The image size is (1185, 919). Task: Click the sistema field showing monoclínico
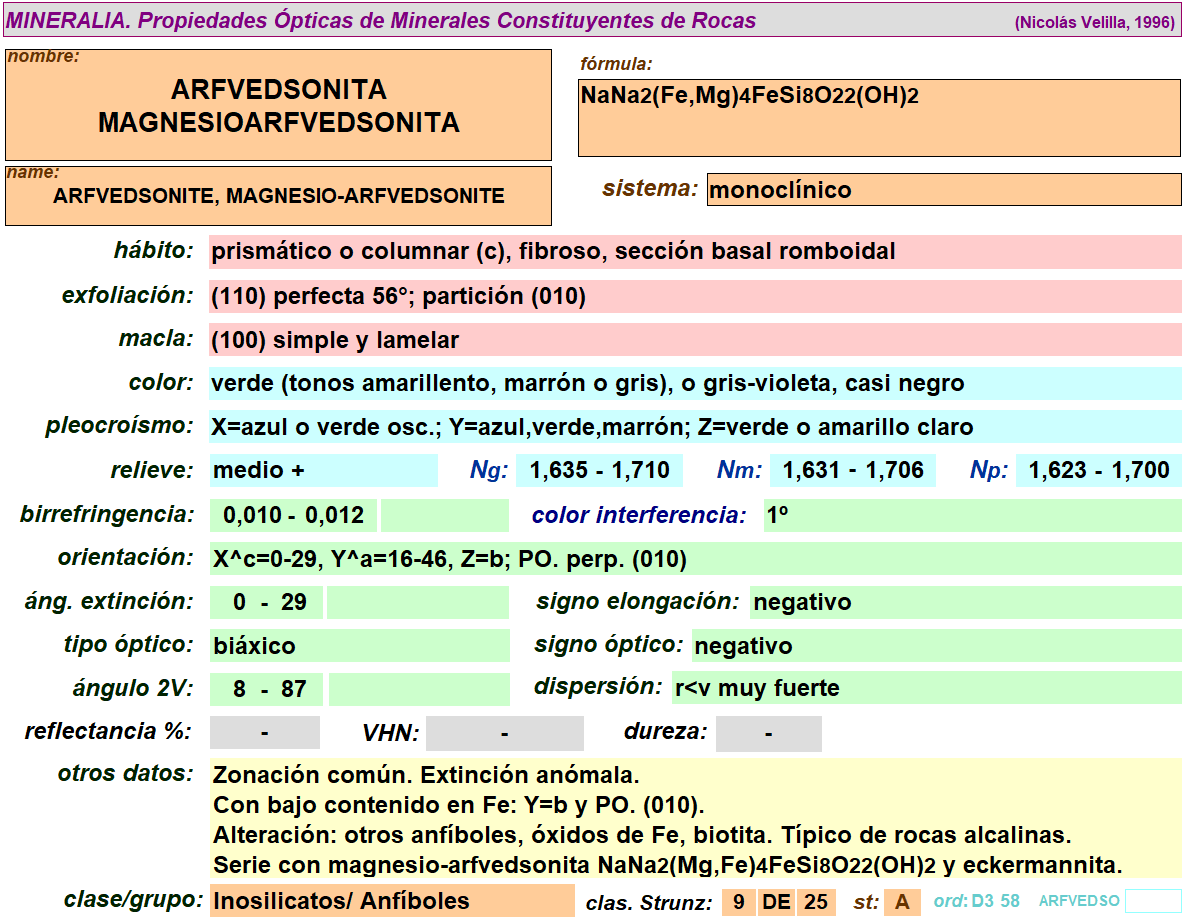(943, 190)
